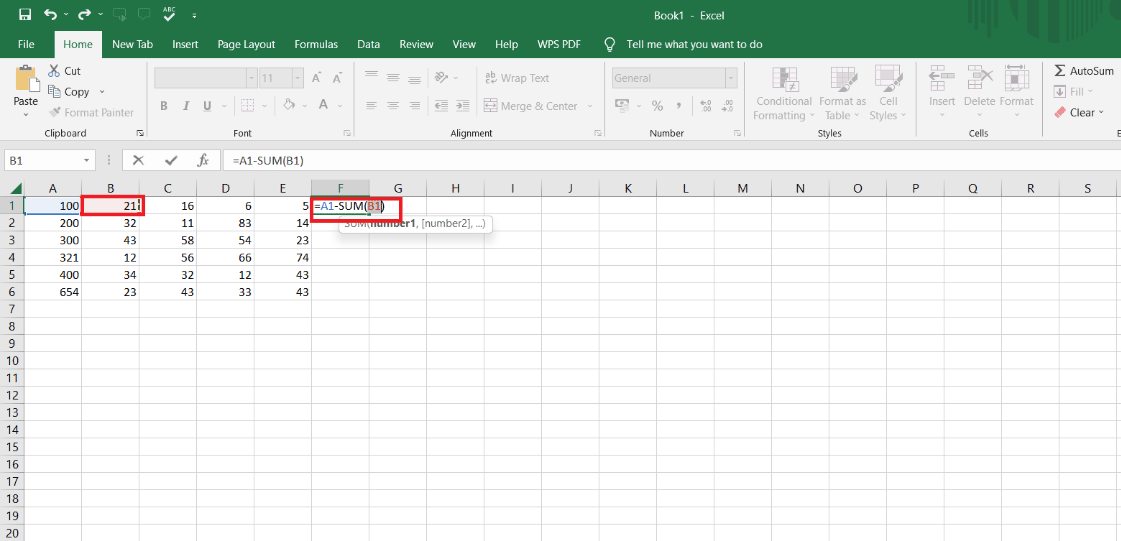Image resolution: width=1121 pixels, height=541 pixels.
Task: Click the Accounting Number Format icon
Action: pyautogui.click(x=622, y=106)
